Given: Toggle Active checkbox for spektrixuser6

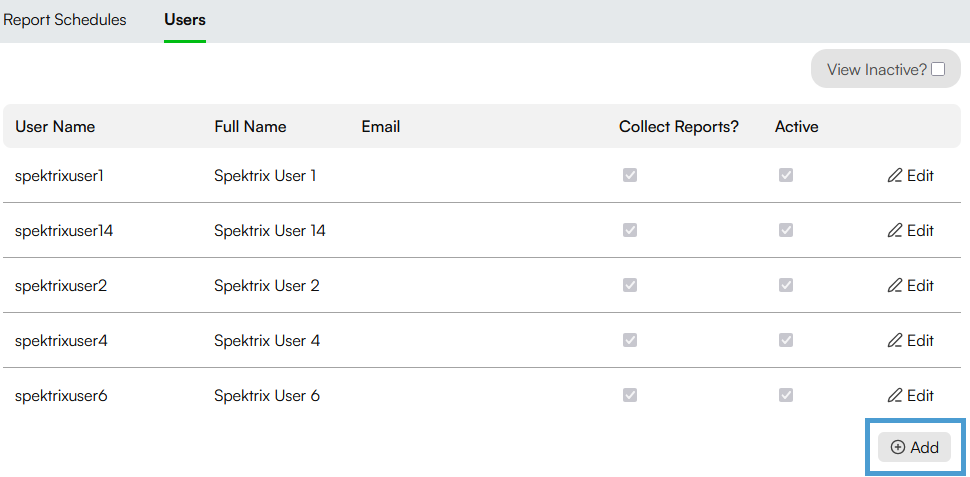Looking at the screenshot, I should (x=786, y=395).
